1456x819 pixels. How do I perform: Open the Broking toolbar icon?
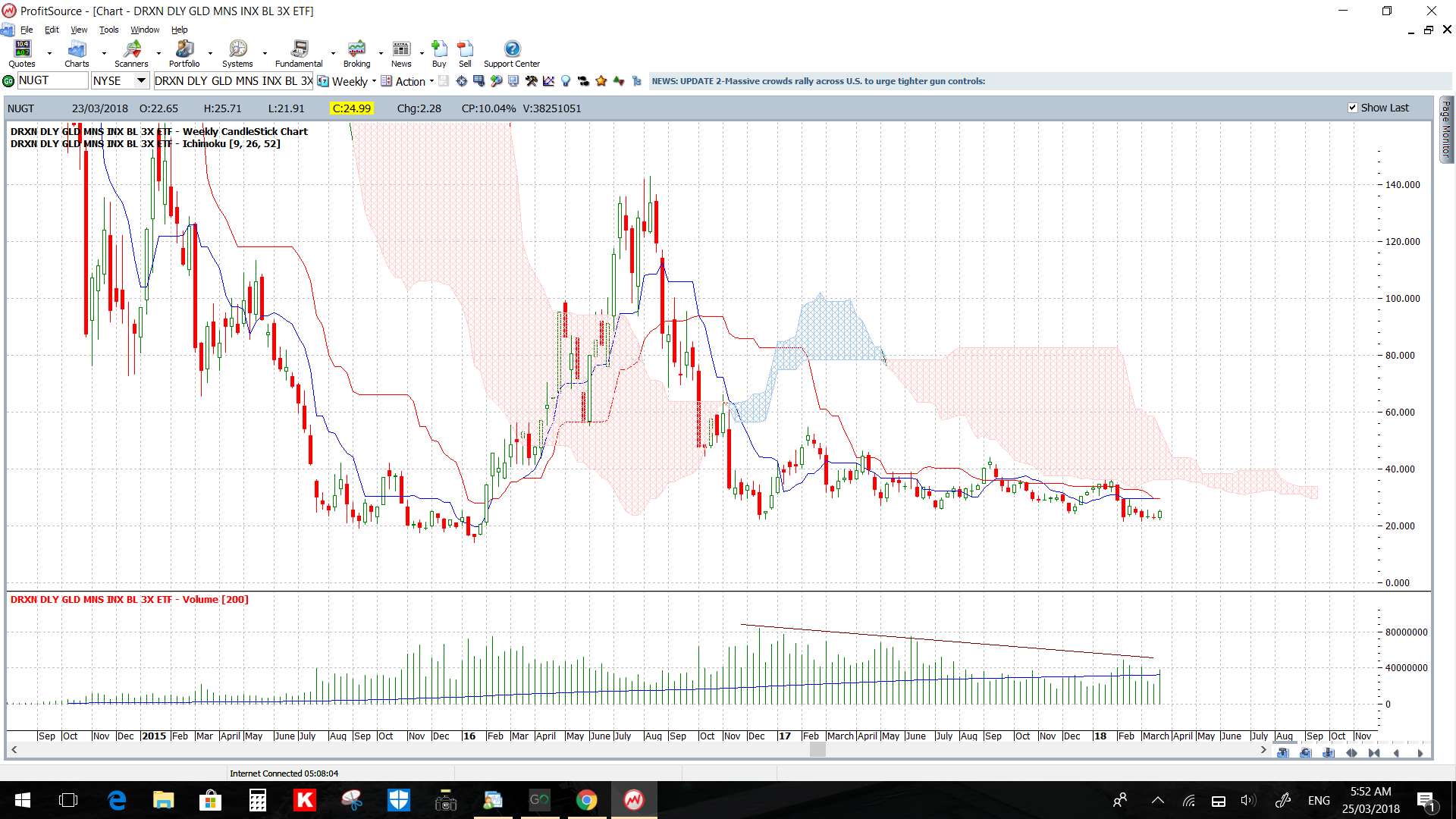(356, 54)
